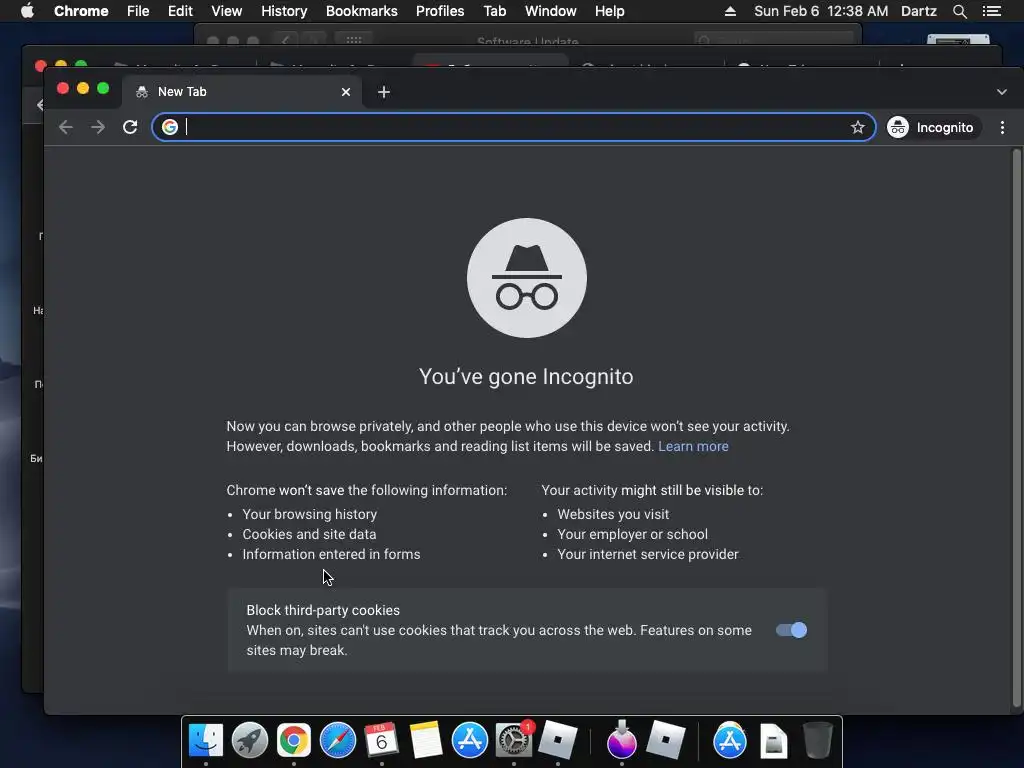The width and height of the screenshot is (1024, 768).
Task: Click the "Block third-party cookies" title text
Action: (x=323, y=611)
